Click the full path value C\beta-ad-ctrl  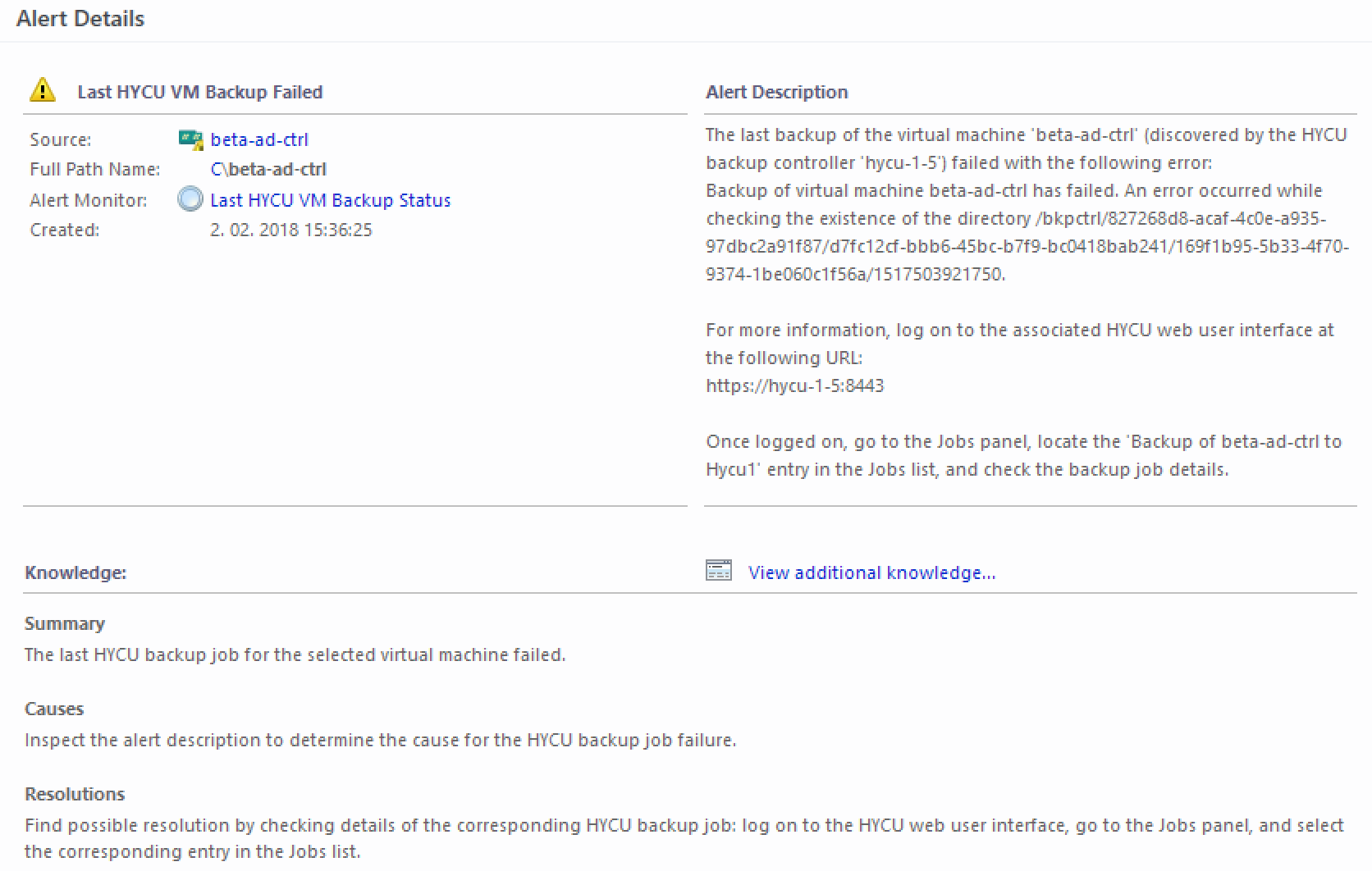pos(268,169)
